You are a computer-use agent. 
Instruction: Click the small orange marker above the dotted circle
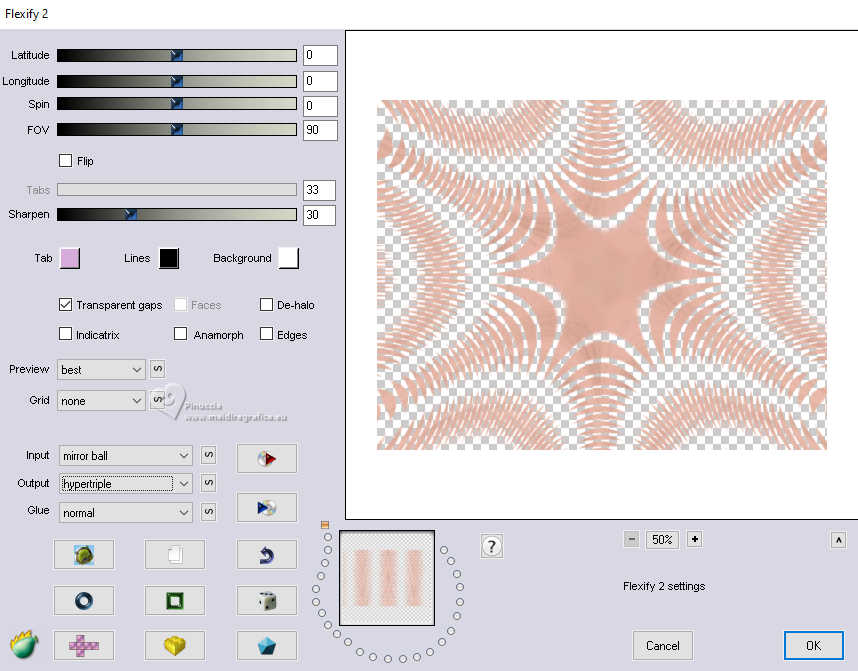pyautogui.click(x=324, y=525)
